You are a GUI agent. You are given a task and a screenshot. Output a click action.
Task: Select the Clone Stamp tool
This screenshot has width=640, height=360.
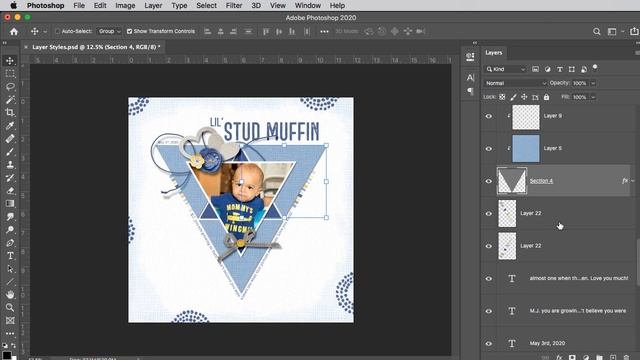[x=10, y=165]
